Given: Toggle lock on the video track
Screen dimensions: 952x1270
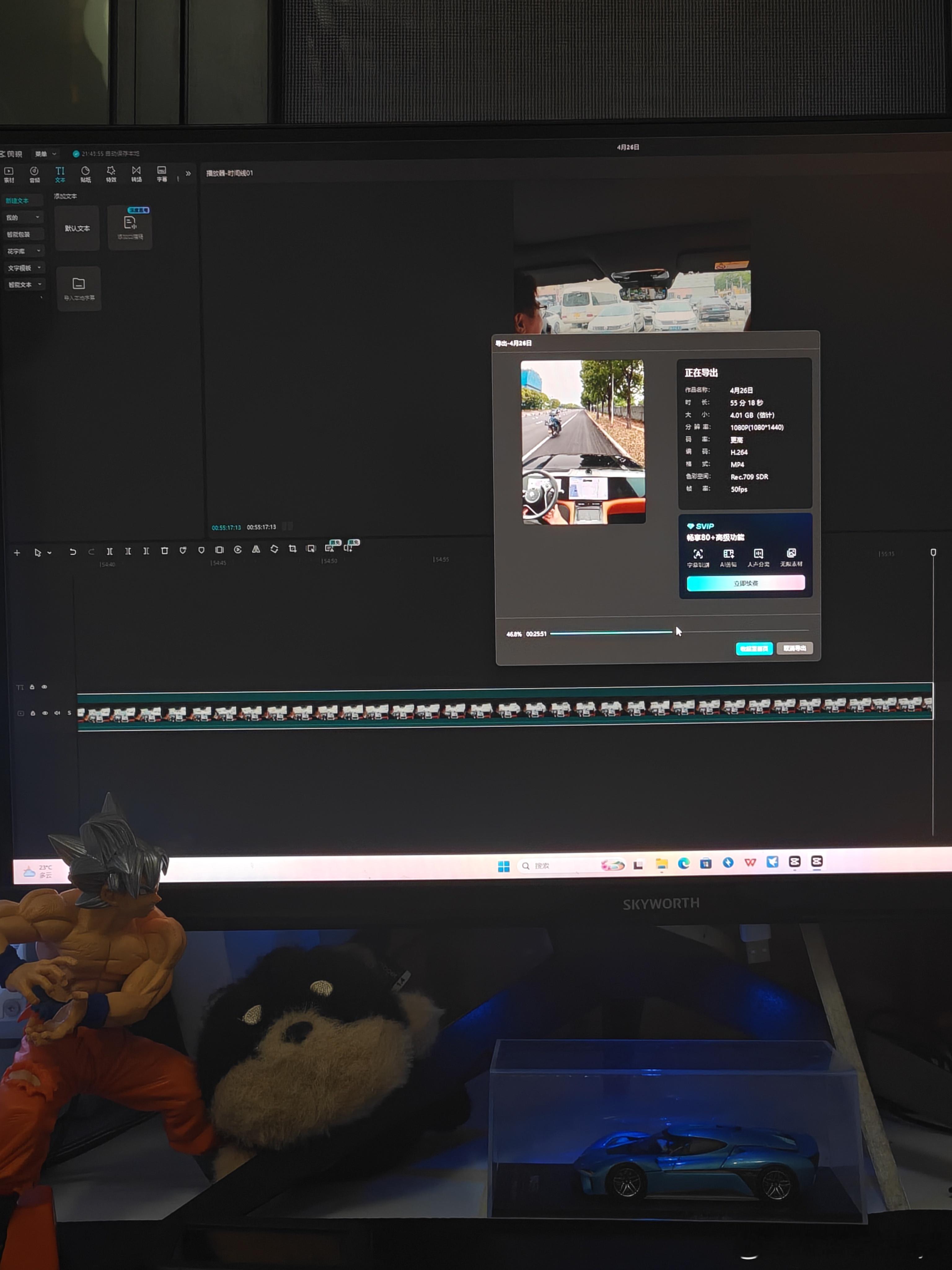Looking at the screenshot, I should point(33,713).
